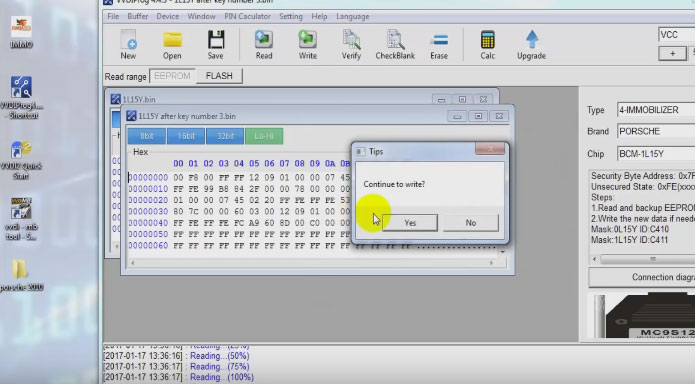Viewport: 695px width, 384px height.
Task: Click the Tips dialog title icon
Action: coord(360,152)
